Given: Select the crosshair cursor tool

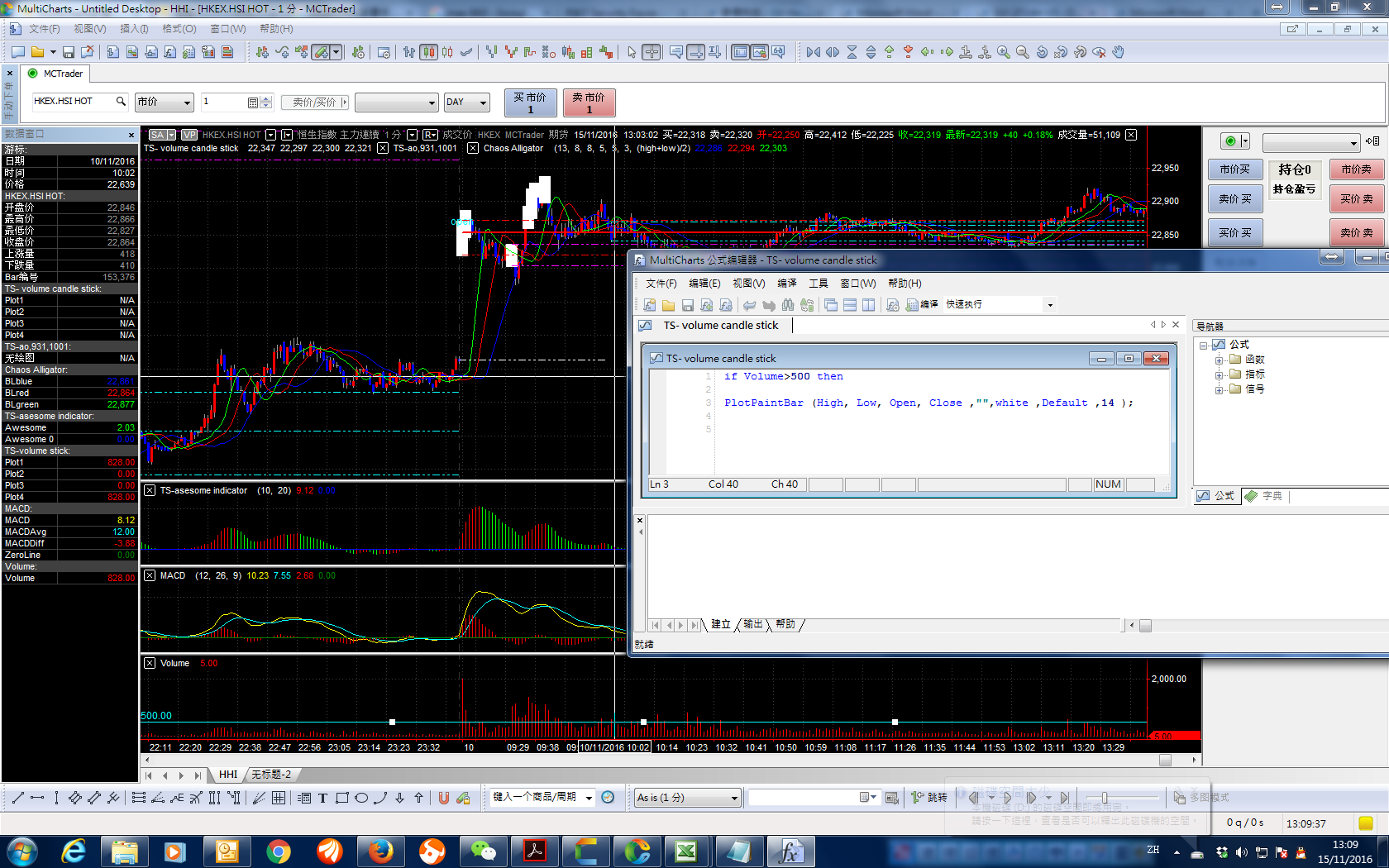Looking at the screenshot, I should pos(652,52).
